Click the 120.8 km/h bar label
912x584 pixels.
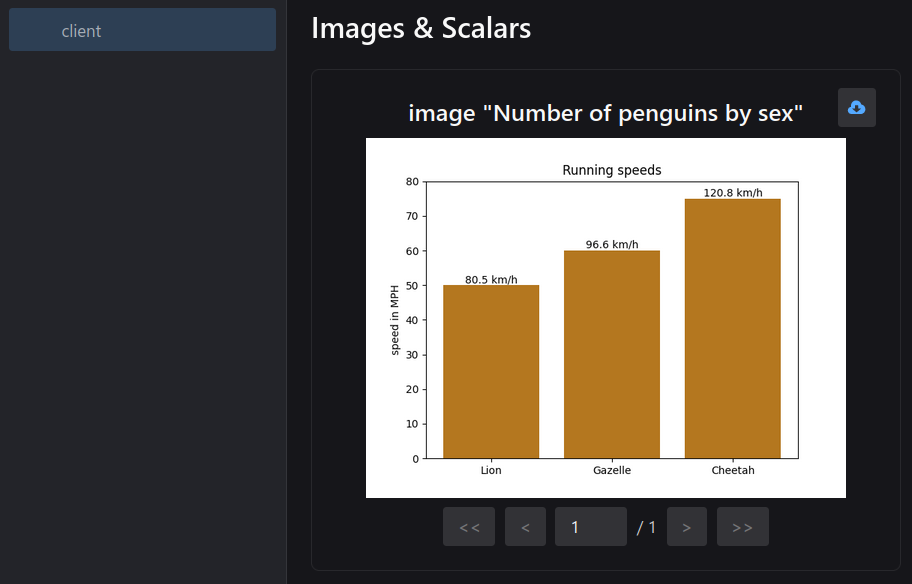[x=733, y=193]
